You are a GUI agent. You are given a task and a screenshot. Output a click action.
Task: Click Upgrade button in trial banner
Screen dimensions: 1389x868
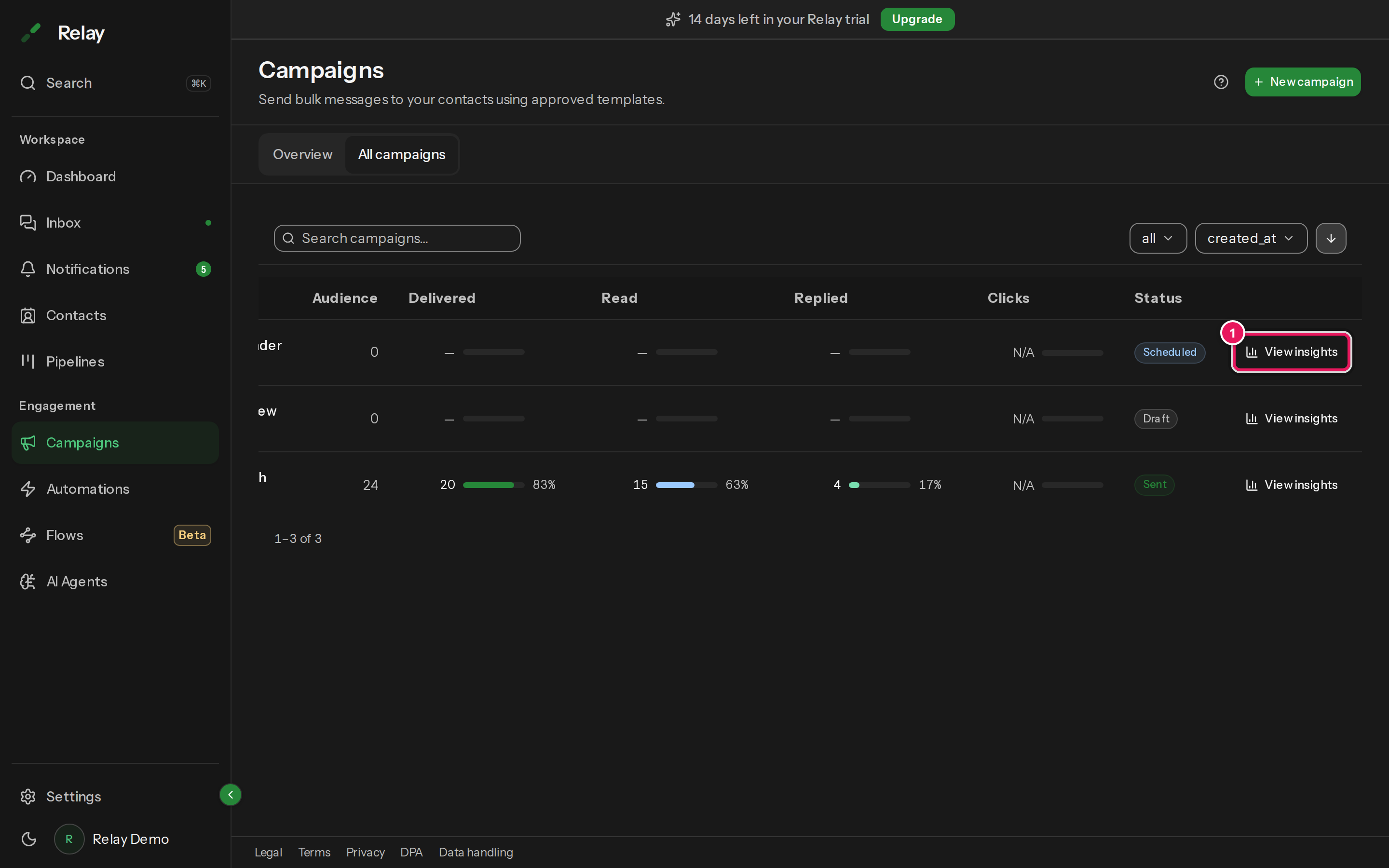[x=917, y=19]
